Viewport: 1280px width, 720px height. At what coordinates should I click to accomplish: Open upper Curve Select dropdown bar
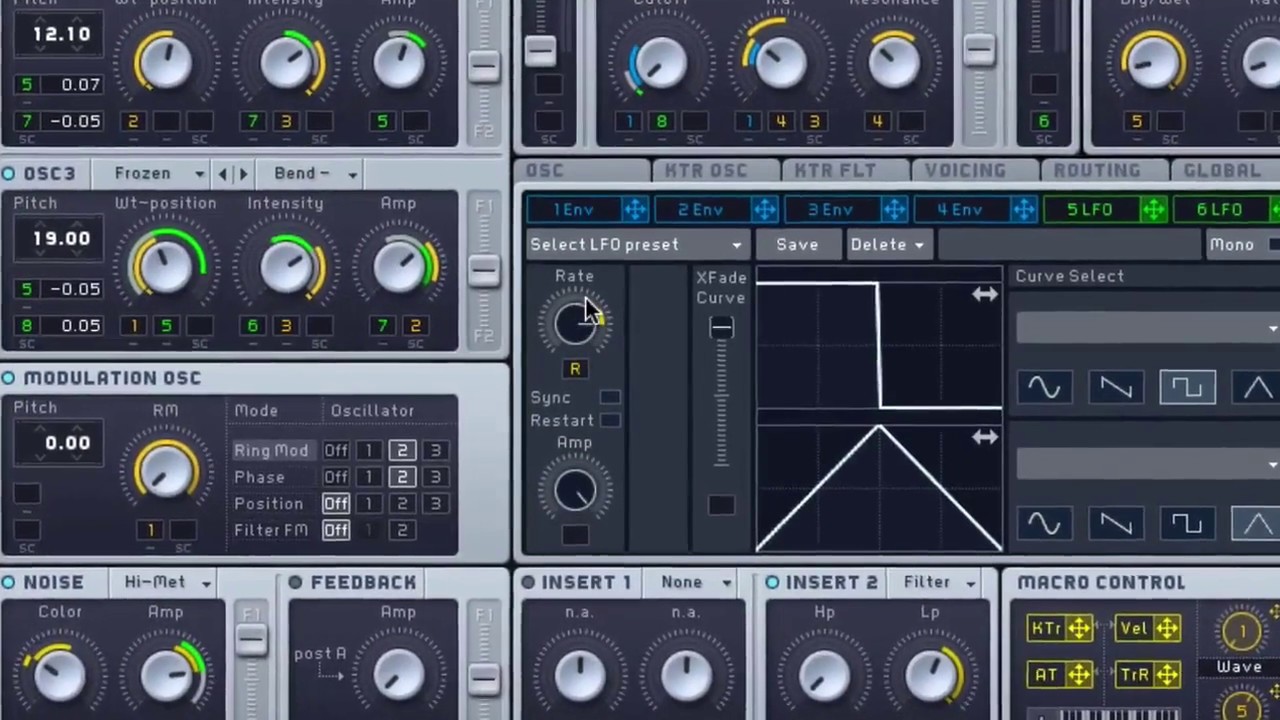[x=1148, y=328]
